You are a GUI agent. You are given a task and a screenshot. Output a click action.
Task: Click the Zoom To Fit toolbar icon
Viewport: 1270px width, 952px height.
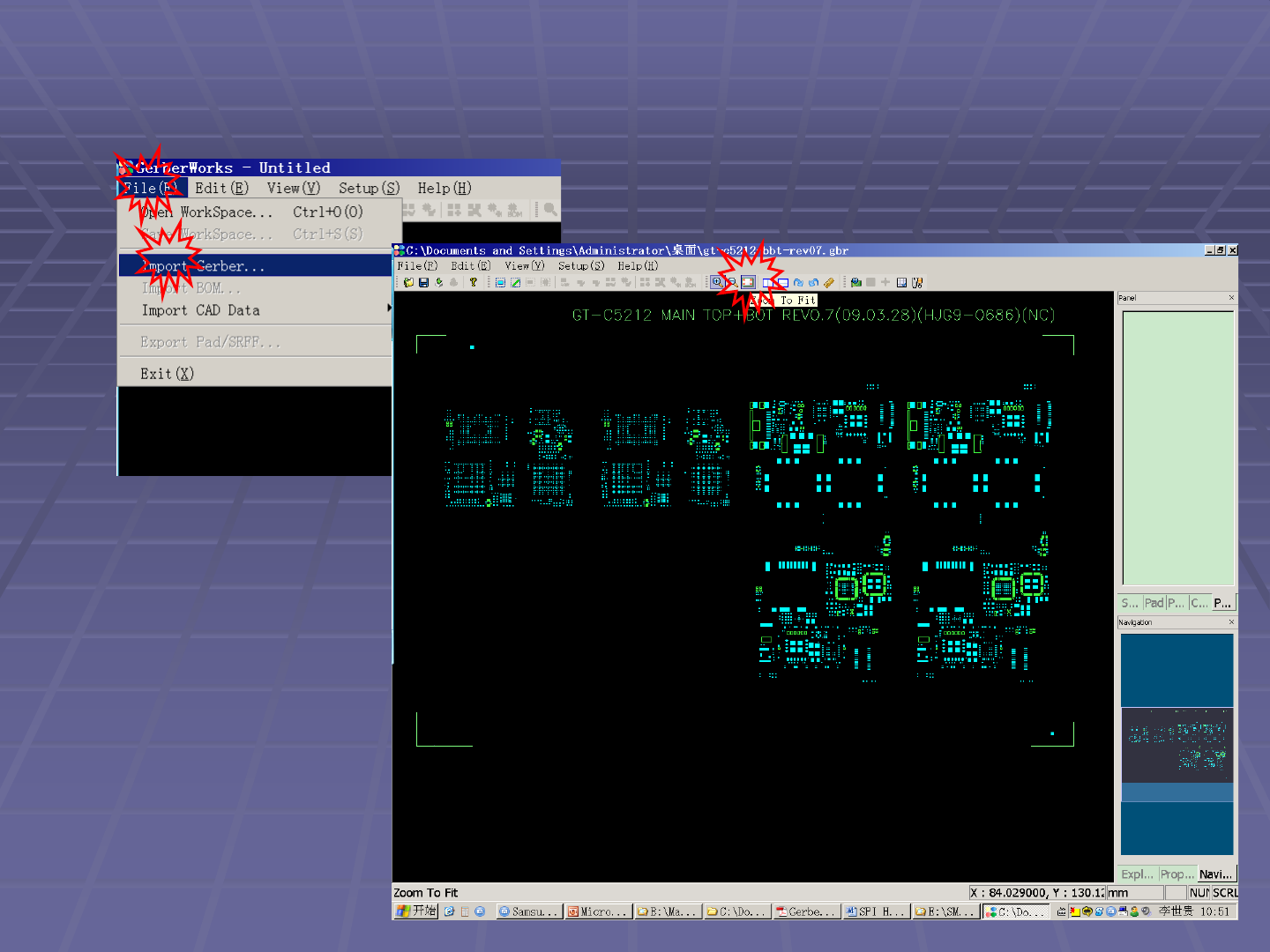748,282
